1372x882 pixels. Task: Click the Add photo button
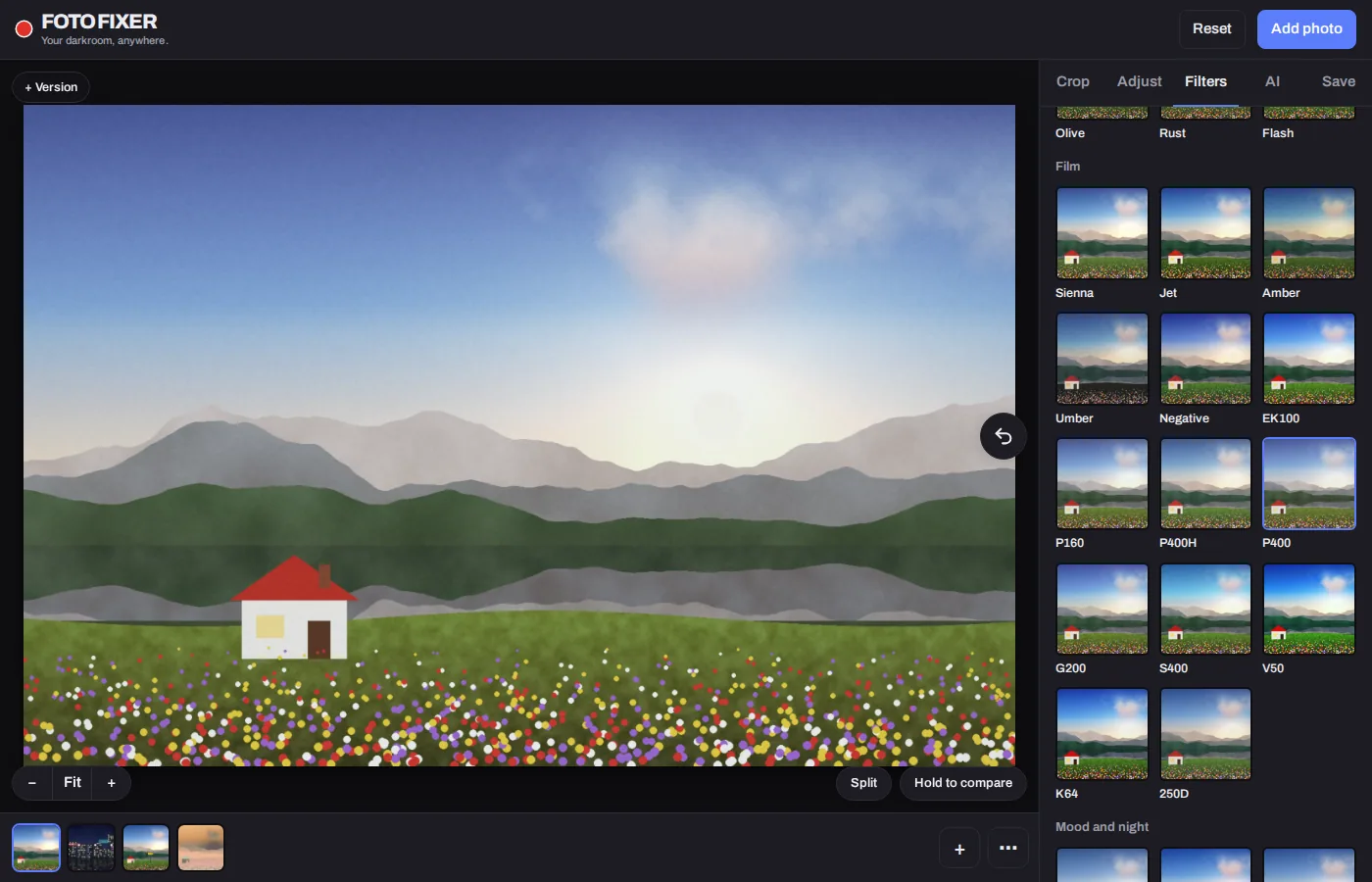pyautogui.click(x=1306, y=29)
